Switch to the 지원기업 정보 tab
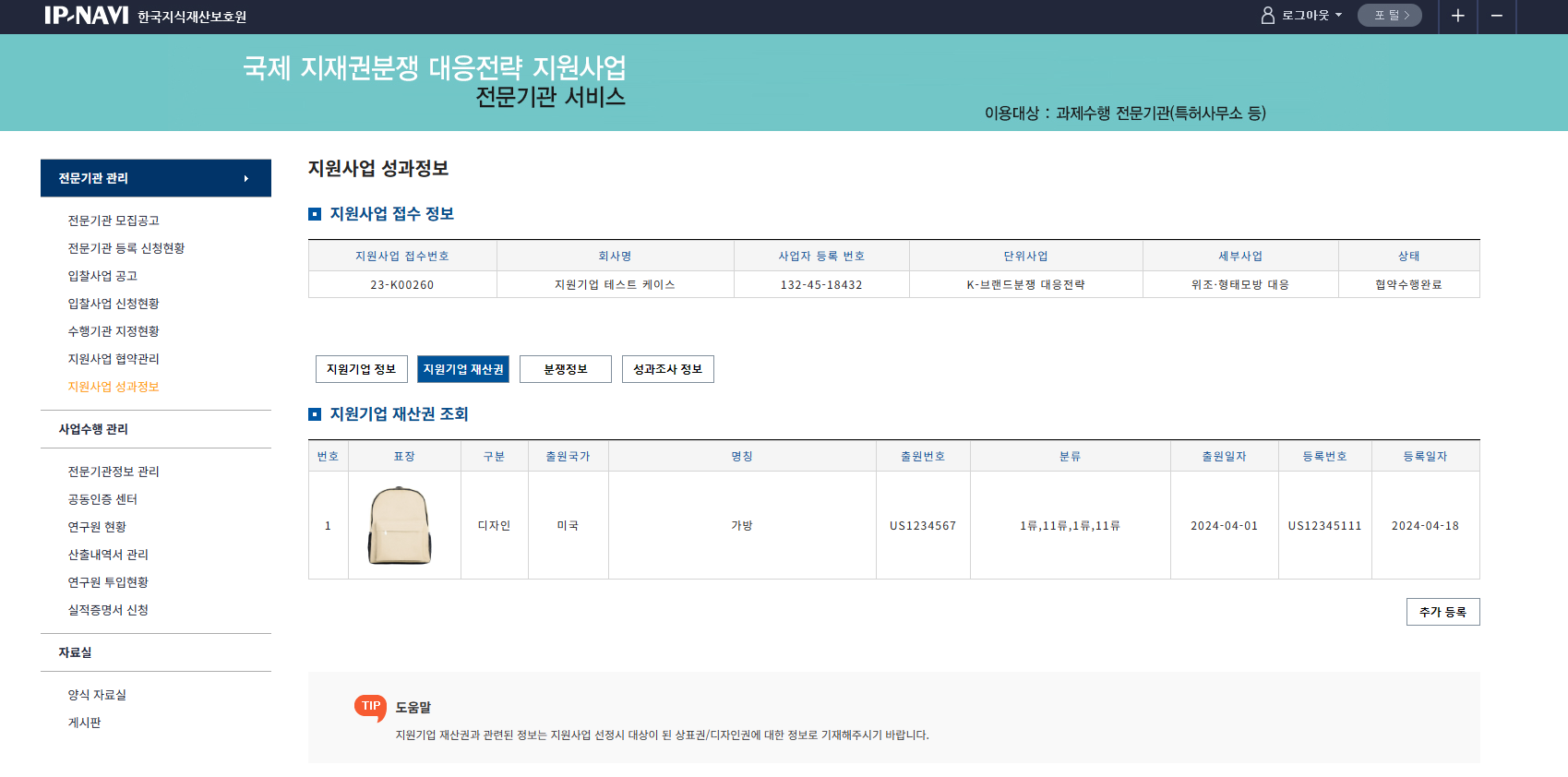 tap(361, 369)
